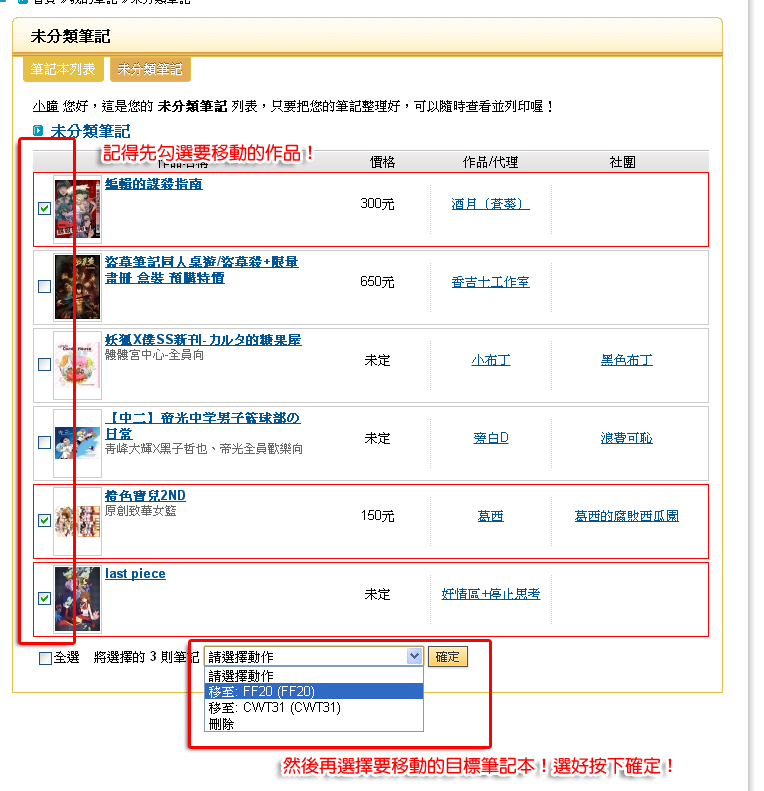Click the 650元 price cell

377,282
